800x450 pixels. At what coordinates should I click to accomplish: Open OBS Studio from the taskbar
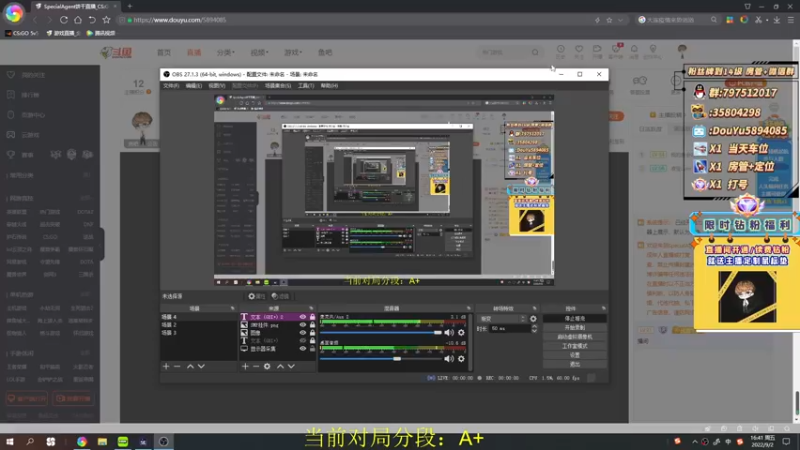[164, 442]
